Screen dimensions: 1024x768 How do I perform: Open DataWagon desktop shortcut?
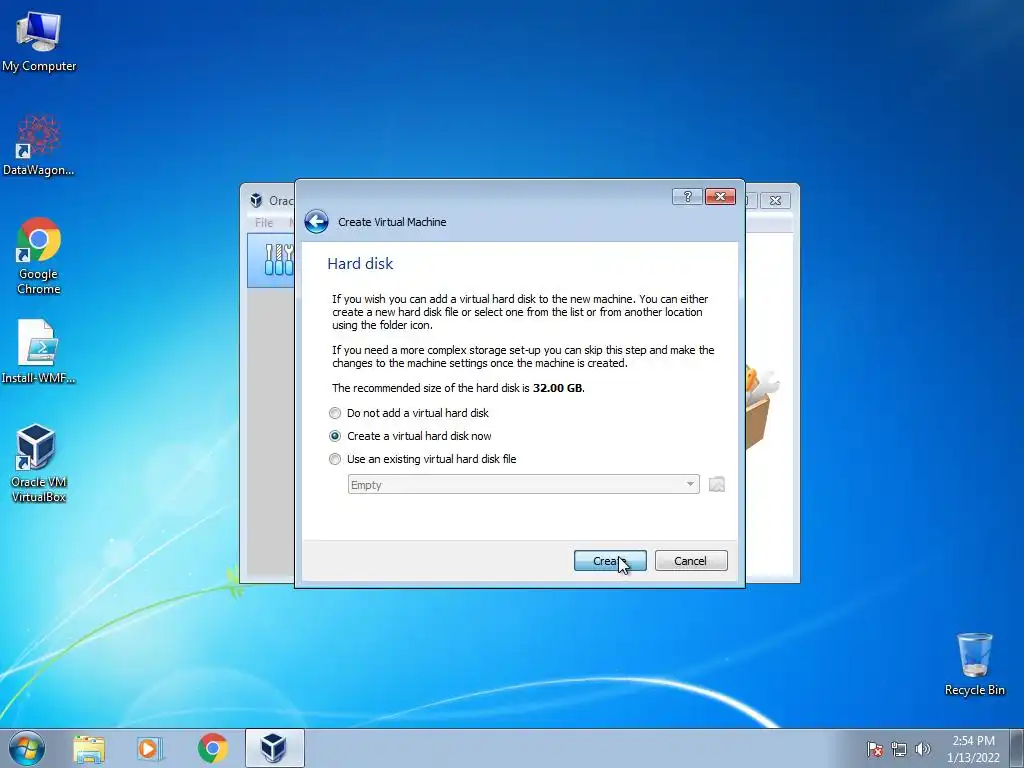39,145
